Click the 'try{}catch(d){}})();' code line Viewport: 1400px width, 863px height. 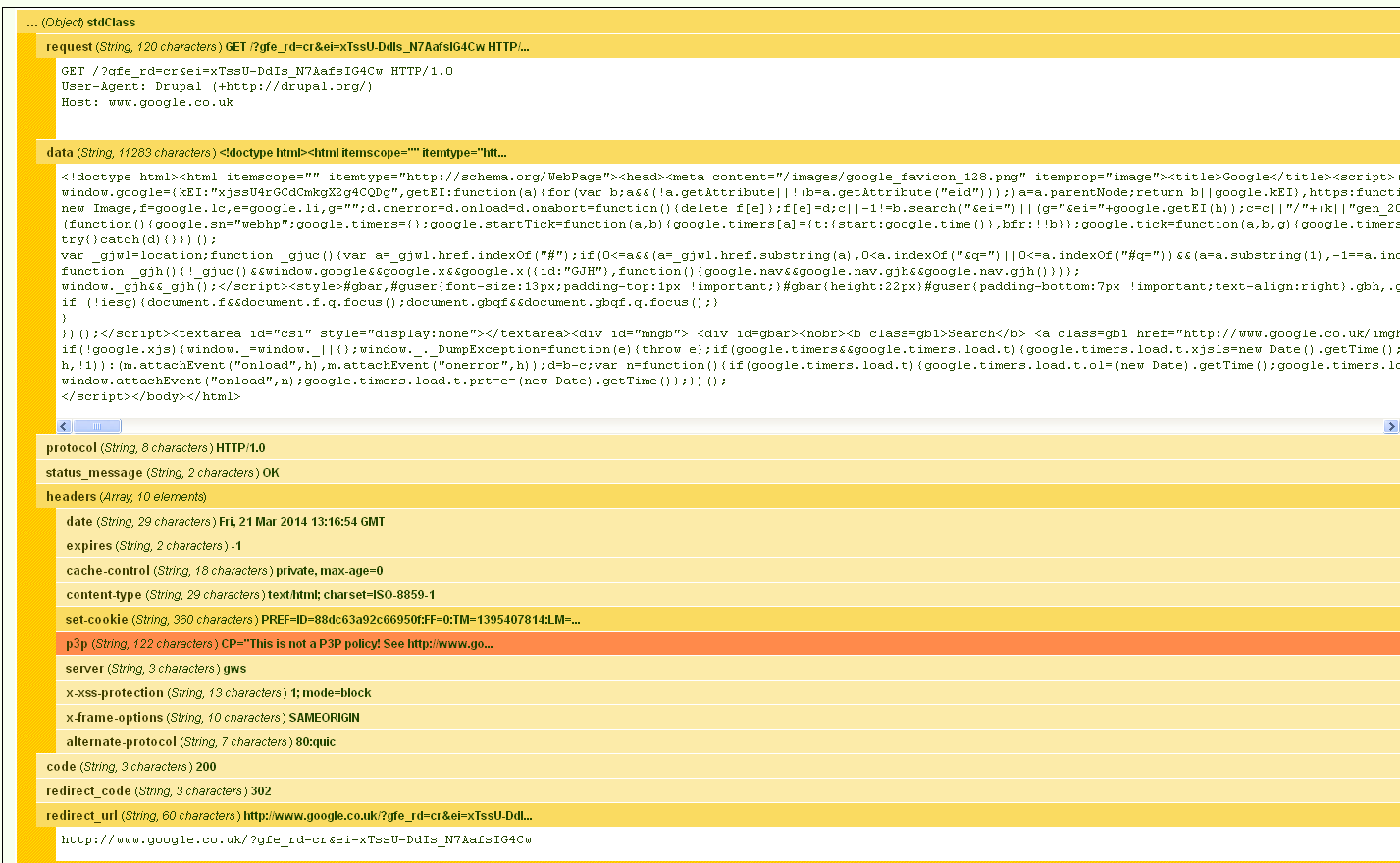click(138, 239)
